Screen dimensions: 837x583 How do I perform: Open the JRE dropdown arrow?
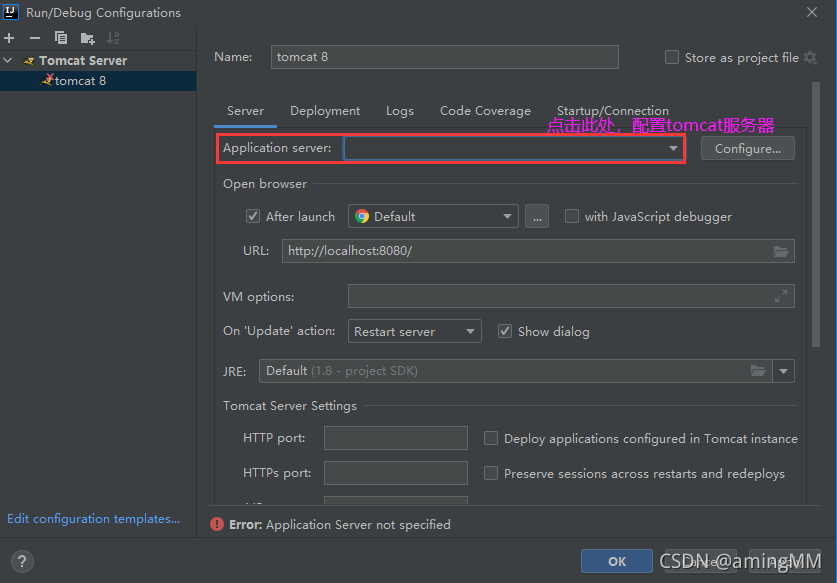click(x=783, y=371)
